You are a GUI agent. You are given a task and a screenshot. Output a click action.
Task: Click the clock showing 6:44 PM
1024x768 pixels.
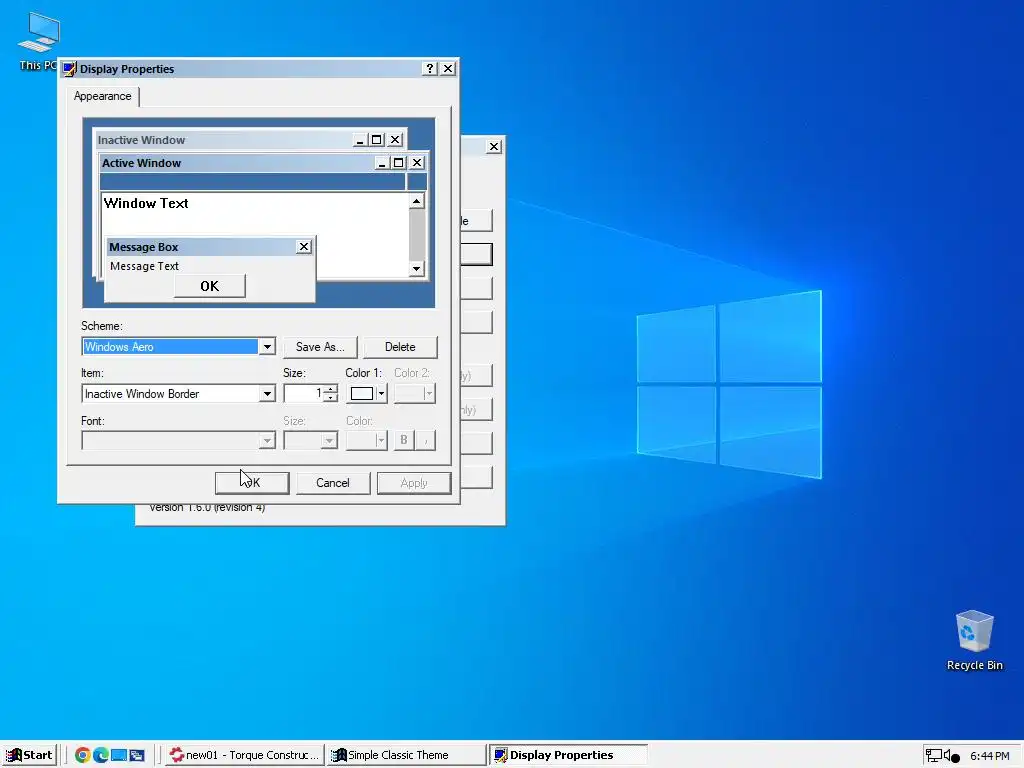coord(989,756)
